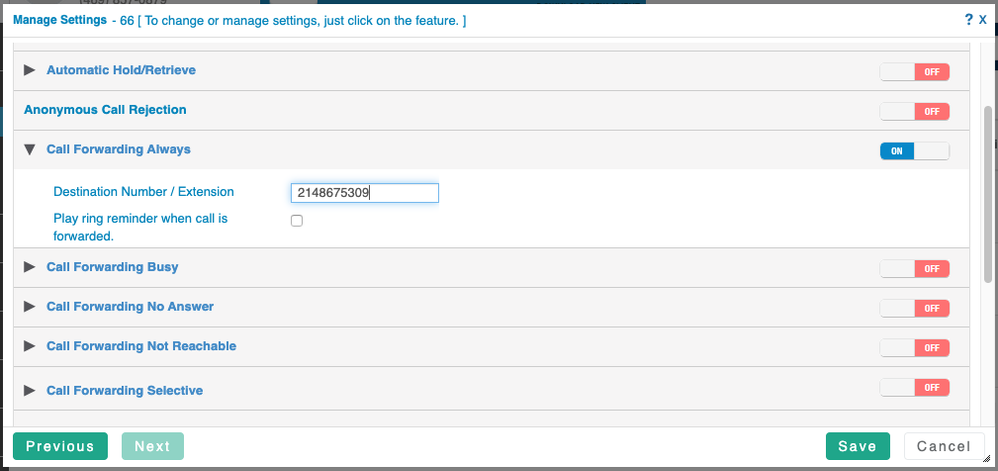
Task: Turn on Call Forwarding Selective toggle
Action: (914, 387)
